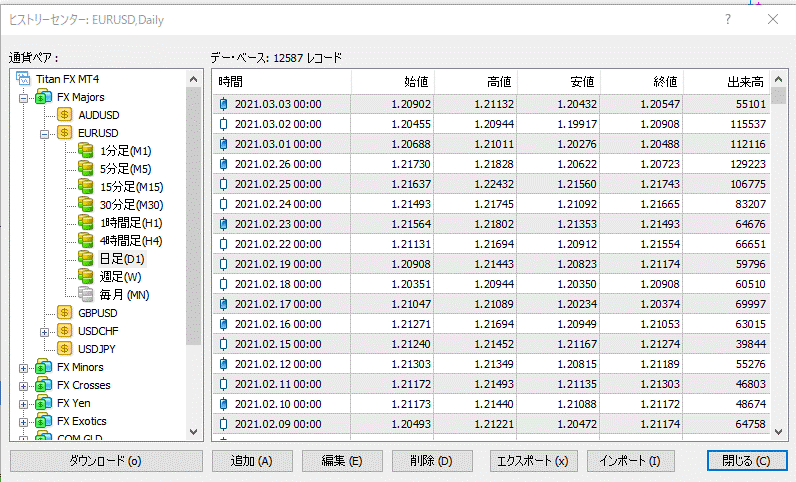Expand the FX Minors group
Image resolution: width=796 pixels, height=482 pixels.
click(x=23, y=369)
